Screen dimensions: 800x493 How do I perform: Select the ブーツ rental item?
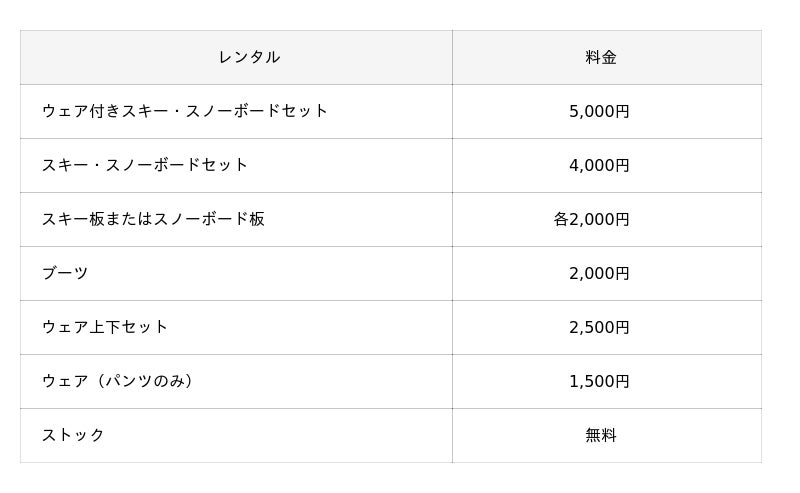tap(65, 273)
